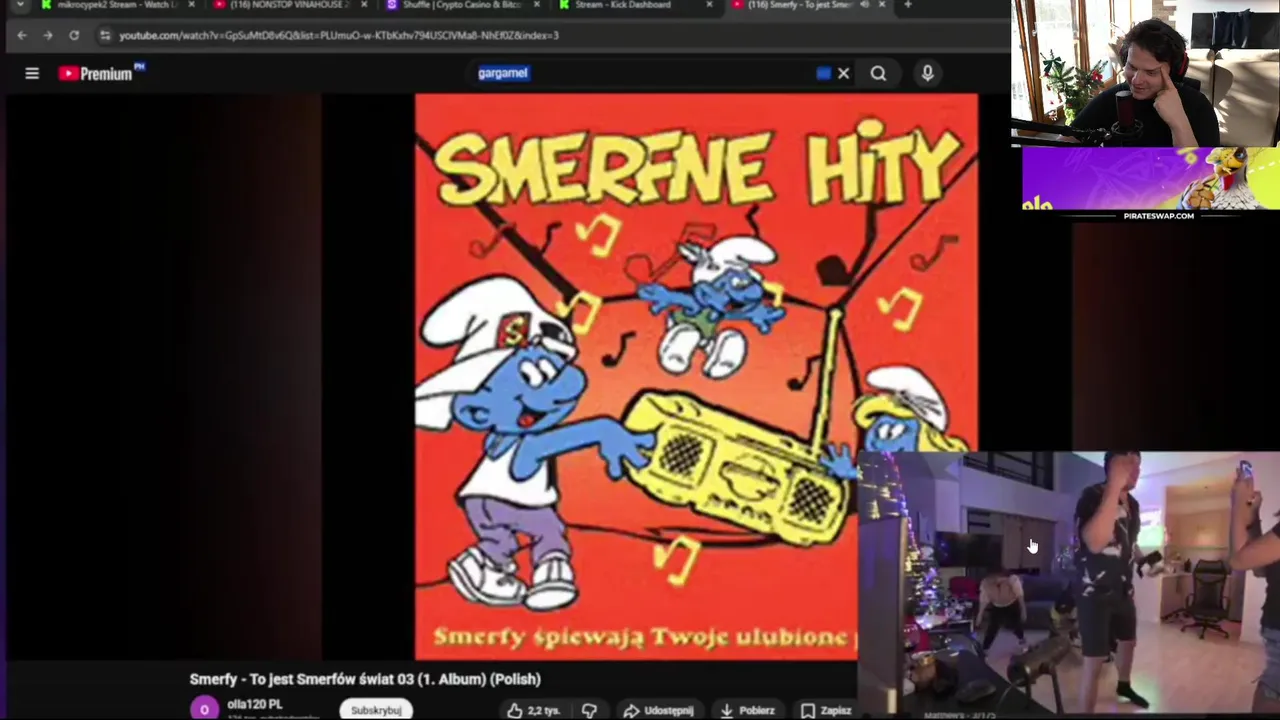This screenshot has width=1280, height=720.
Task: Close the Kick Dashboard tab
Action: pyautogui.click(x=710, y=5)
